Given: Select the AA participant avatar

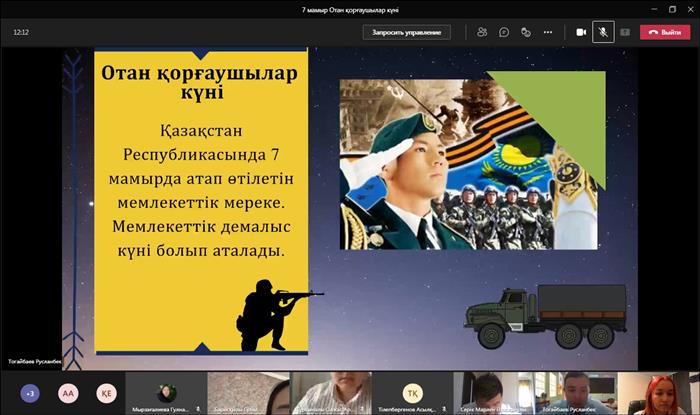Looking at the screenshot, I should 67,393.
